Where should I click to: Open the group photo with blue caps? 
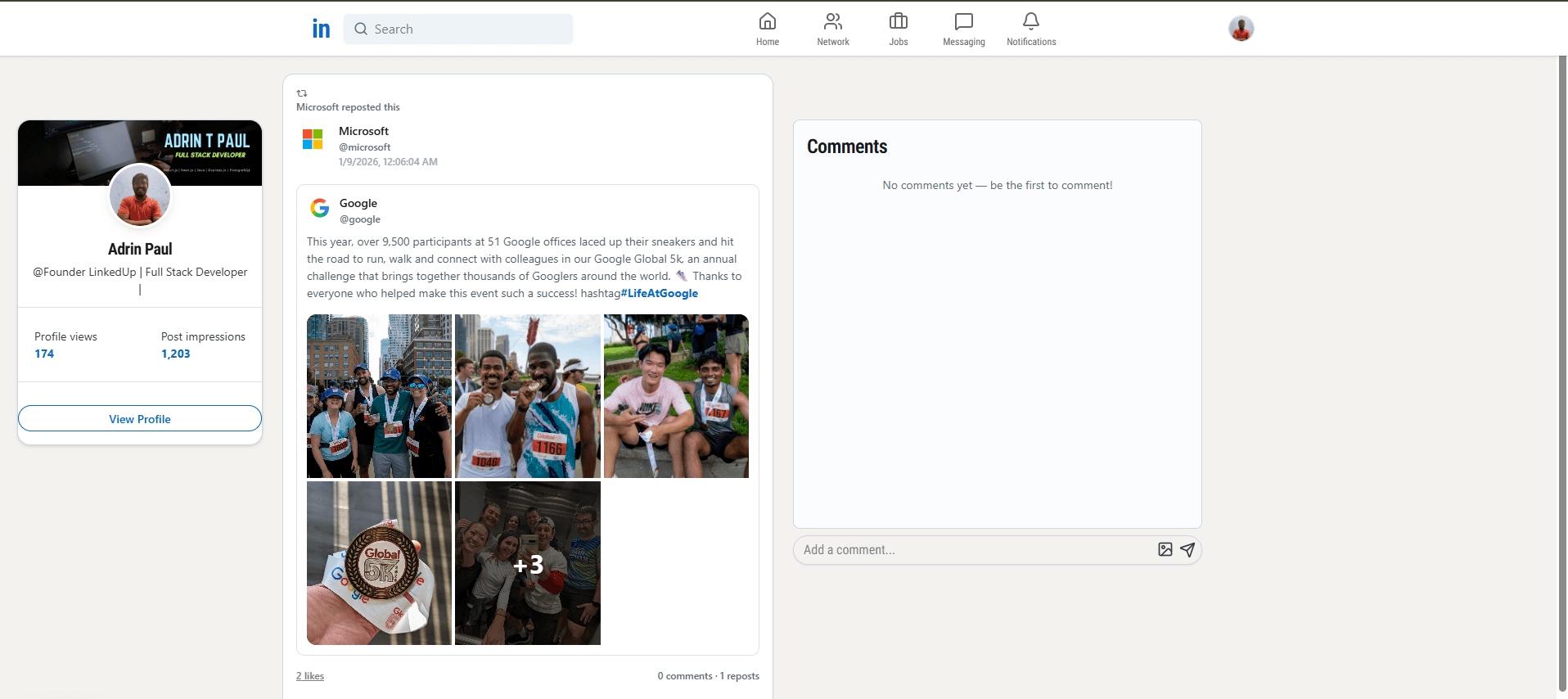click(x=379, y=396)
